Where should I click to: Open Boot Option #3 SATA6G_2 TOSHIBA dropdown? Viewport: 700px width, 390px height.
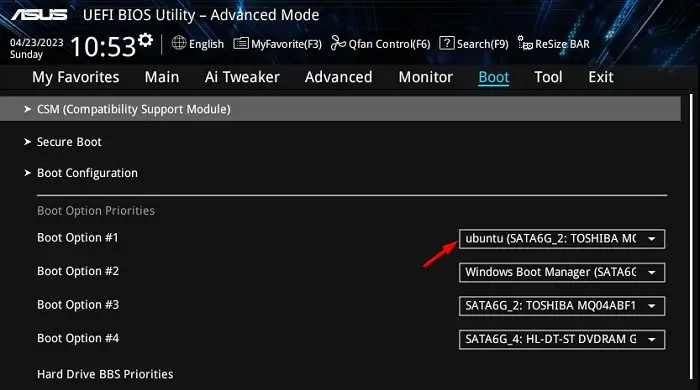click(562, 306)
